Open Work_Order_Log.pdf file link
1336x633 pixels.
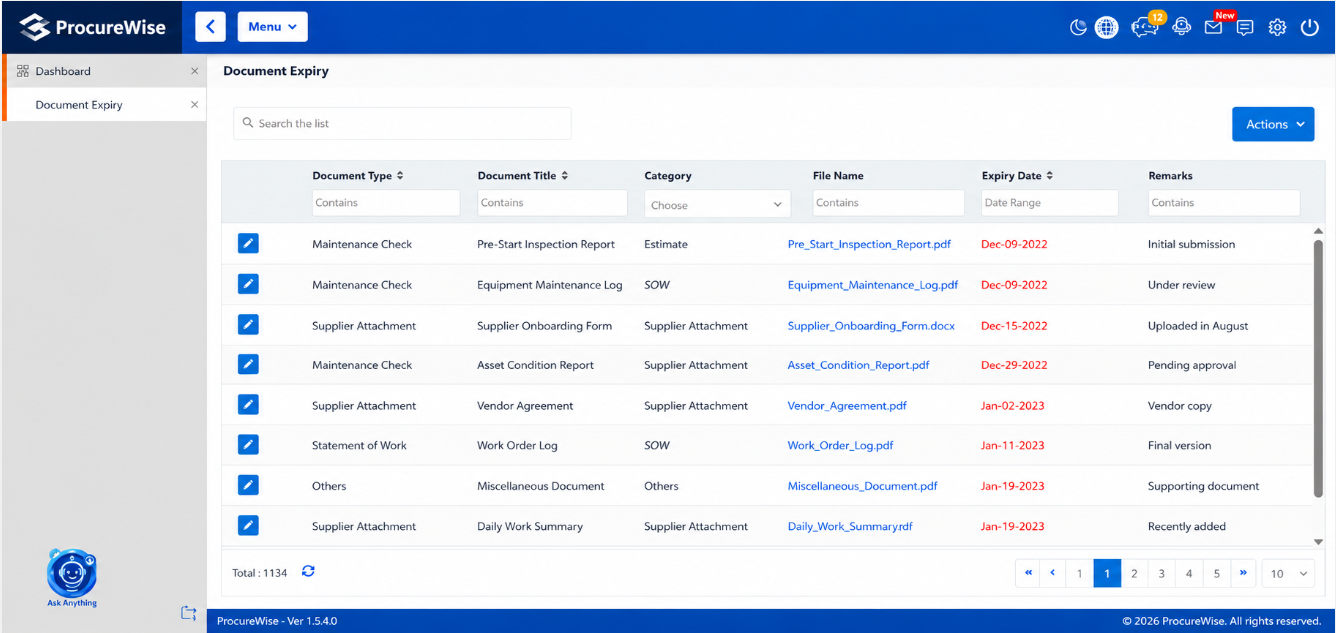(840, 446)
